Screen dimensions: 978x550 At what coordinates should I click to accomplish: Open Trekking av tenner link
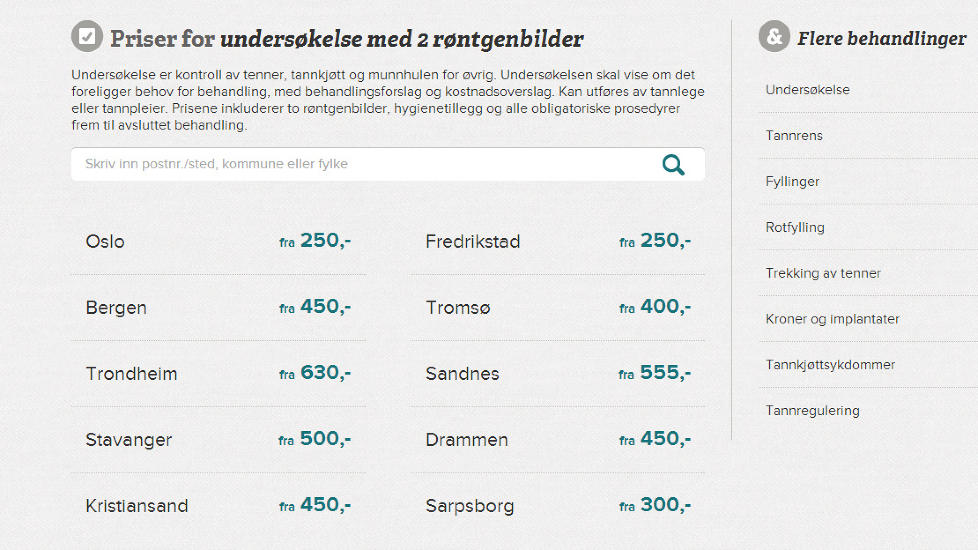823,273
